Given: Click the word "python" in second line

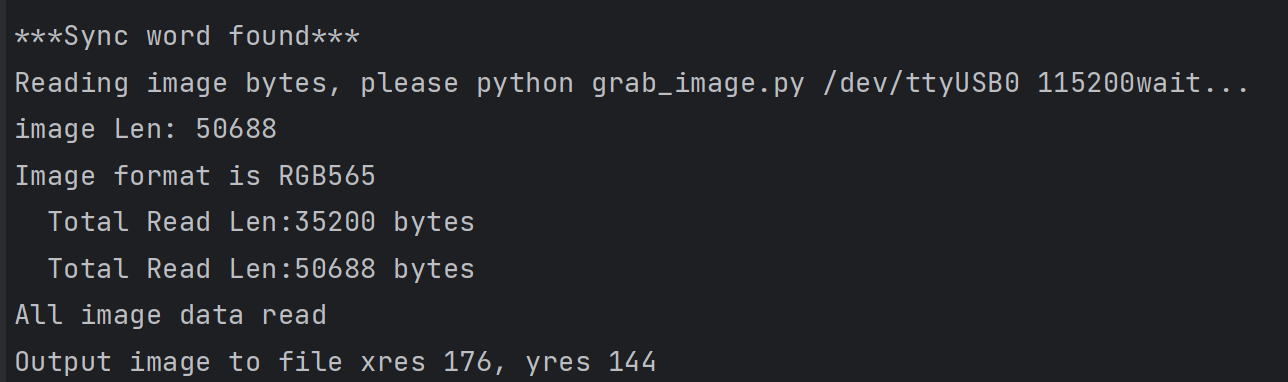Looking at the screenshot, I should (x=525, y=84).
